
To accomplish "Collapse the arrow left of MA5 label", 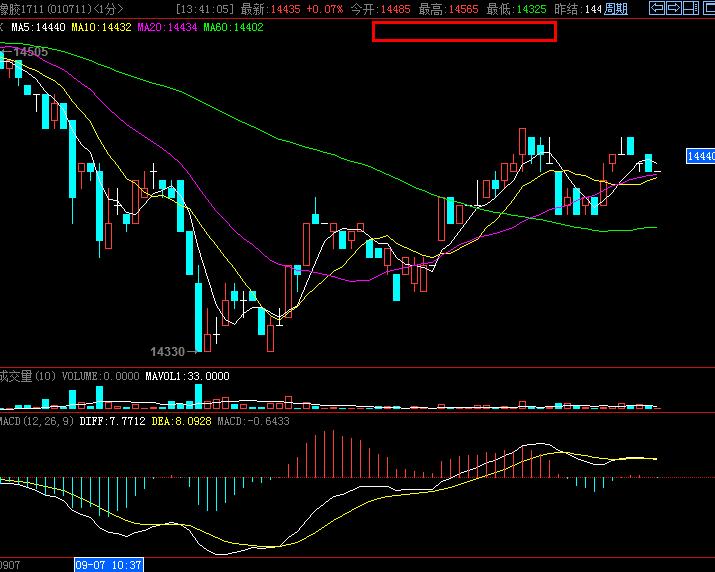I will tap(3, 27).
